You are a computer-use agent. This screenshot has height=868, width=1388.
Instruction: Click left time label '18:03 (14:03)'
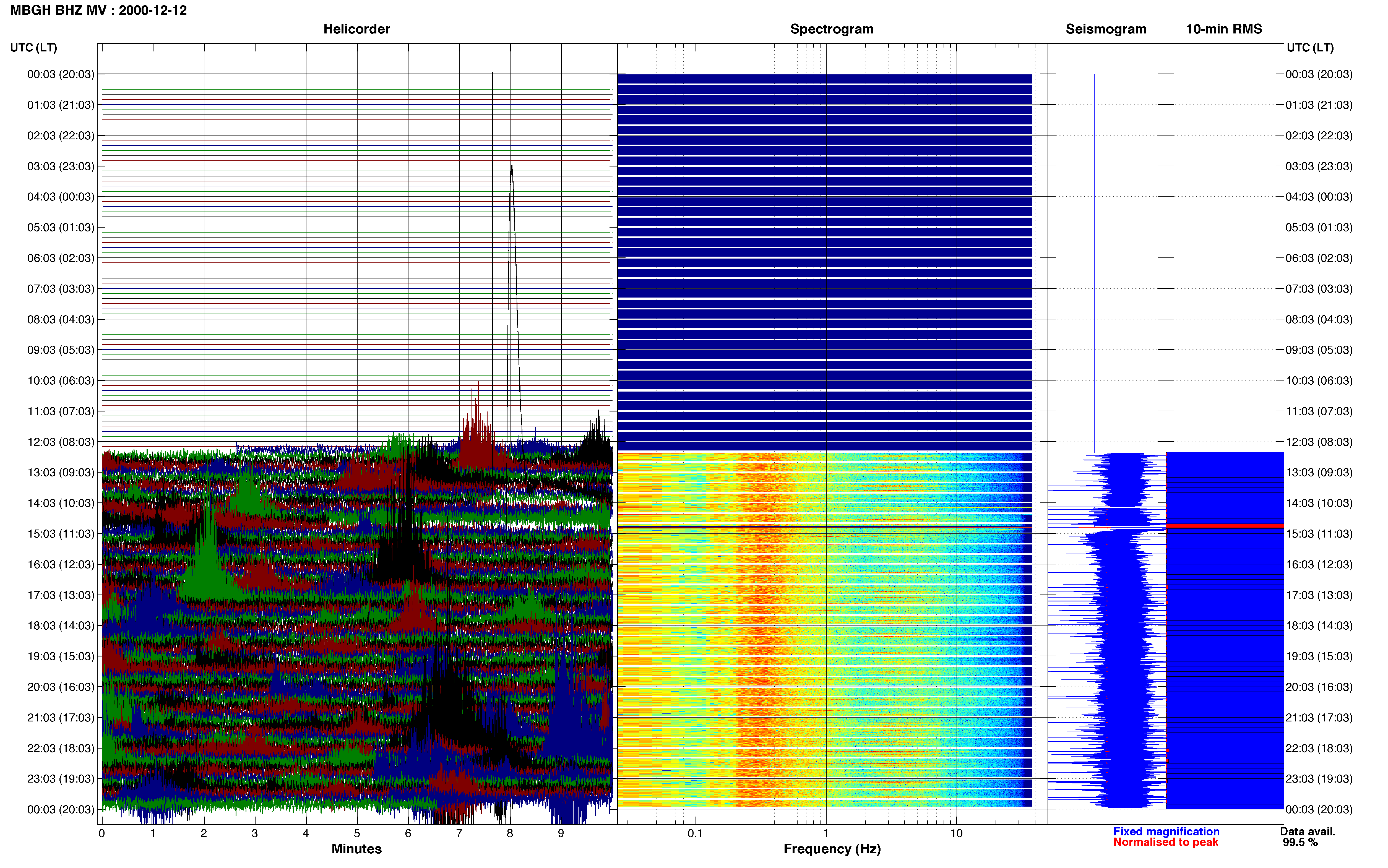(61, 626)
